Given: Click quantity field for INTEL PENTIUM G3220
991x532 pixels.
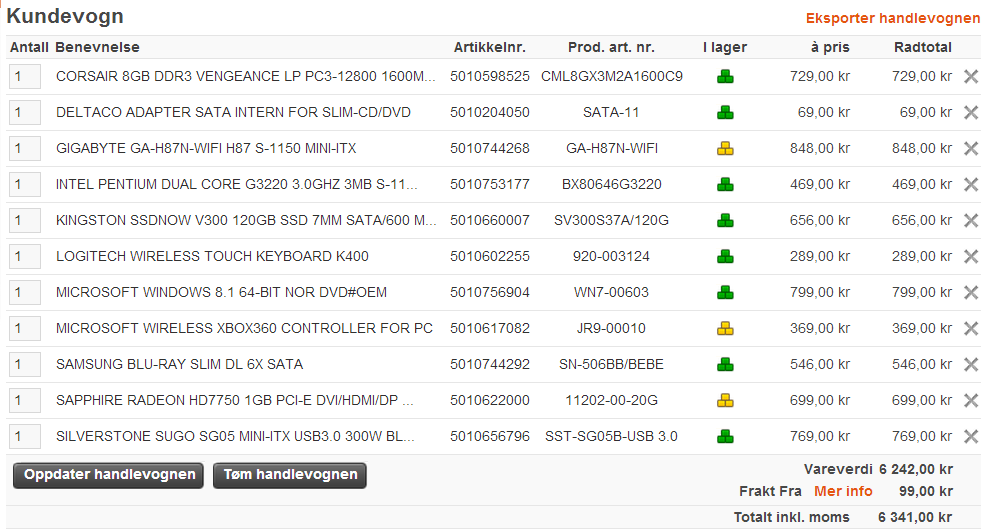Looking at the screenshot, I should pos(25,184).
